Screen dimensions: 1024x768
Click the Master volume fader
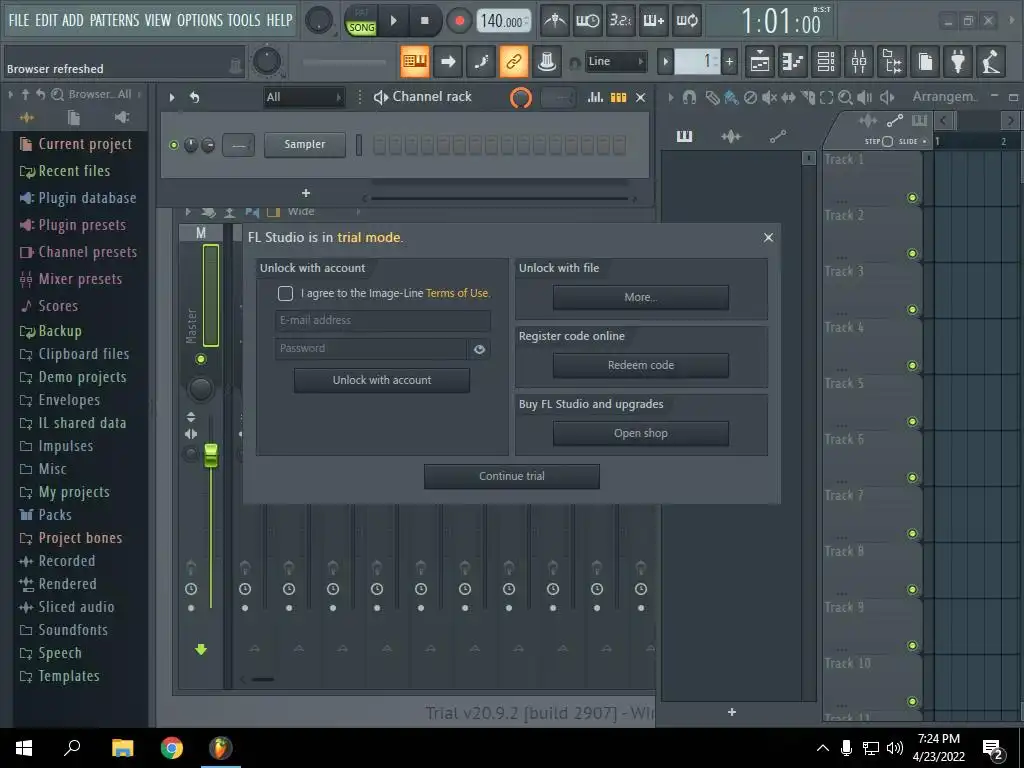tap(211, 455)
